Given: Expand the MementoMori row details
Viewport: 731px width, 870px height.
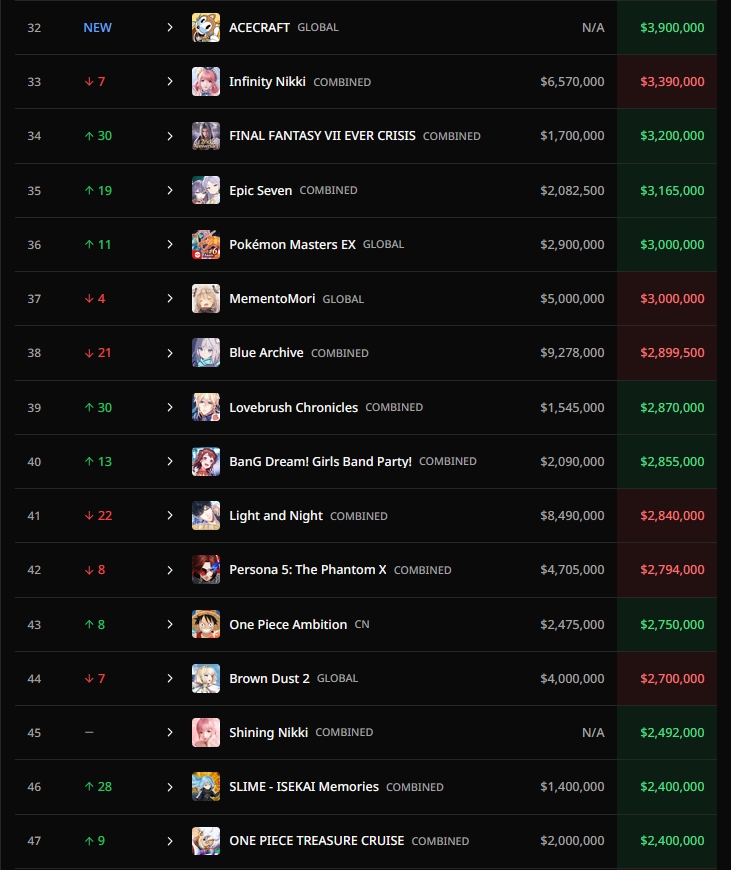Looking at the screenshot, I should [170, 299].
